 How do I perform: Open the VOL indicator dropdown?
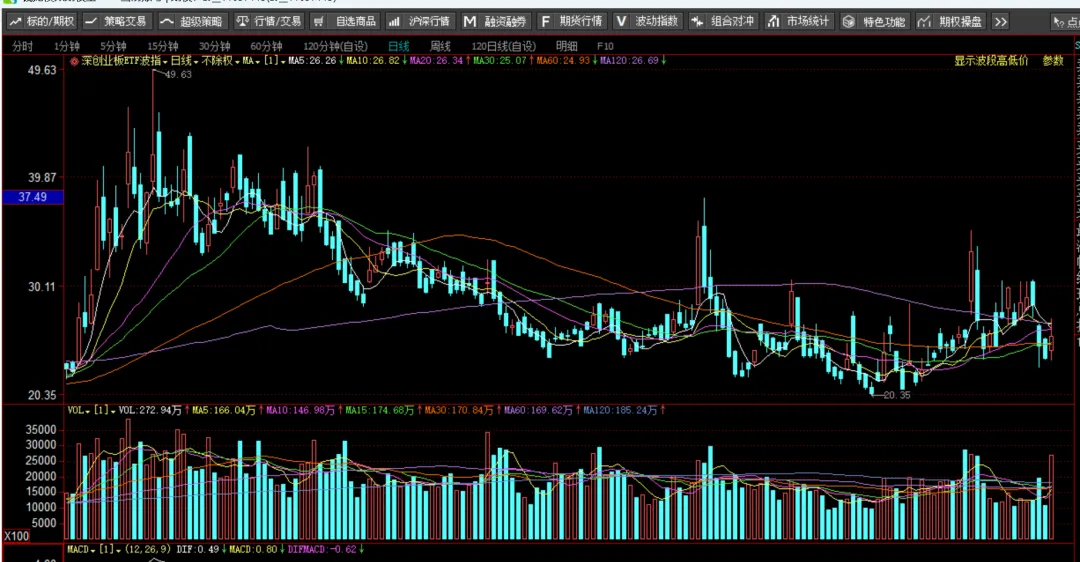(79, 410)
